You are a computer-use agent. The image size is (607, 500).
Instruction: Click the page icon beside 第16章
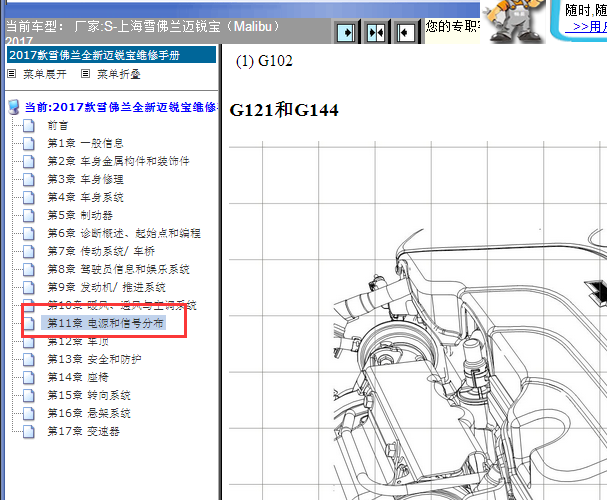pyautogui.click(x=28, y=414)
